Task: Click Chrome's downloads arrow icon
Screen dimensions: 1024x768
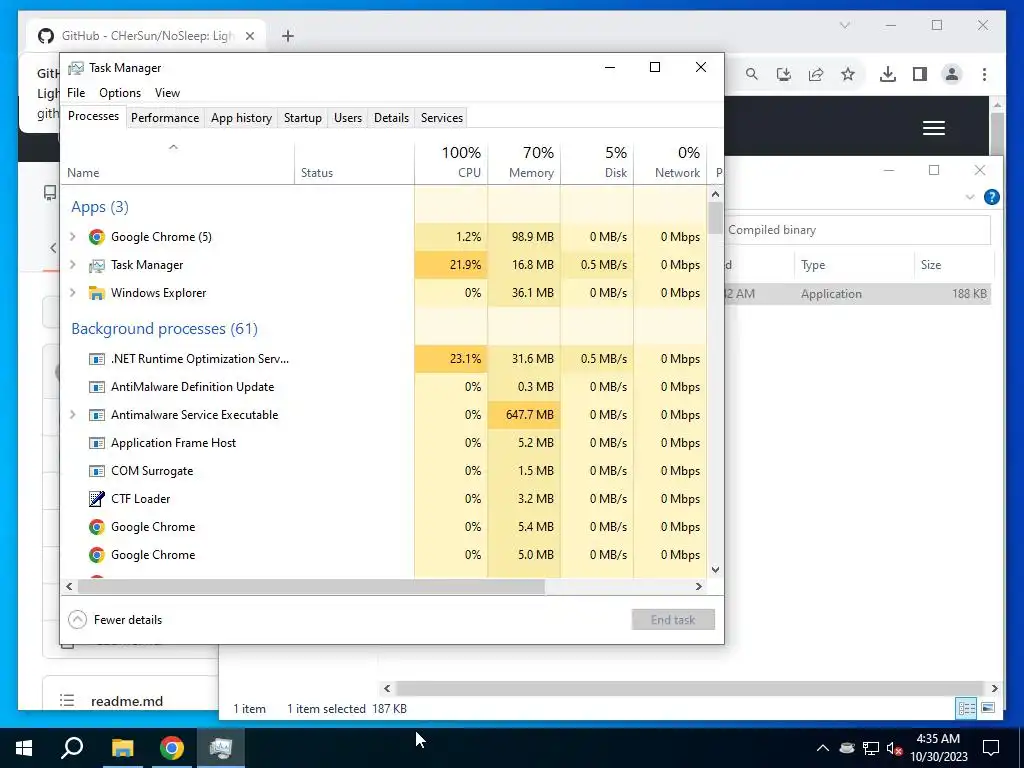Action: click(x=888, y=74)
